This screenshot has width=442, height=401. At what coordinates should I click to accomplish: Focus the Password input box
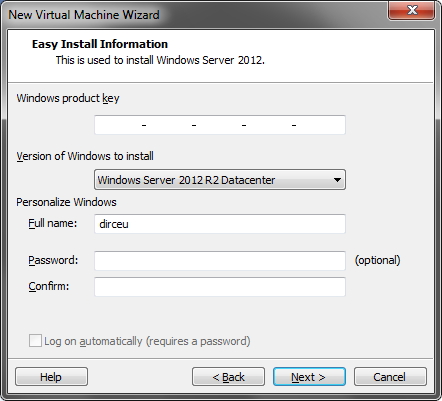220,261
